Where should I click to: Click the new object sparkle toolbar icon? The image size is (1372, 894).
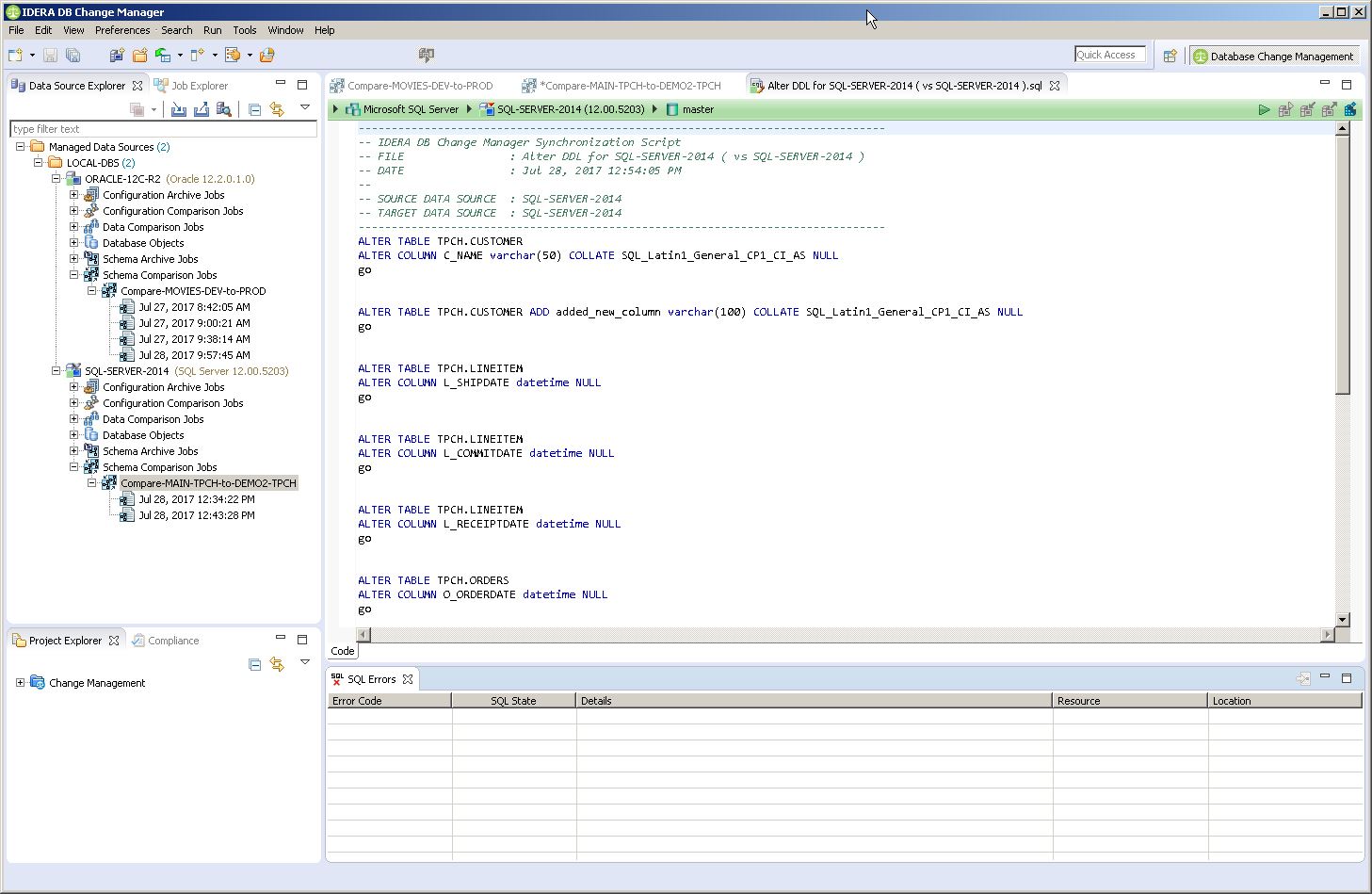point(197,56)
